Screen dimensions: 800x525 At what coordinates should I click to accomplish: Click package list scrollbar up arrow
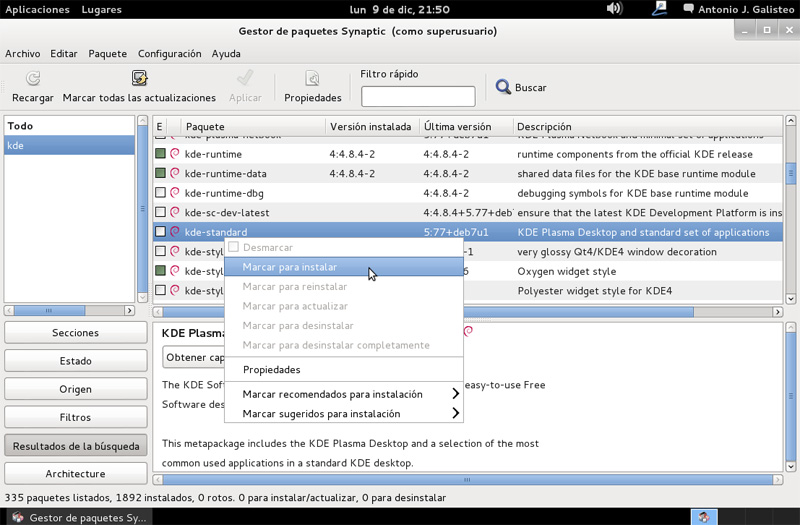click(791, 120)
